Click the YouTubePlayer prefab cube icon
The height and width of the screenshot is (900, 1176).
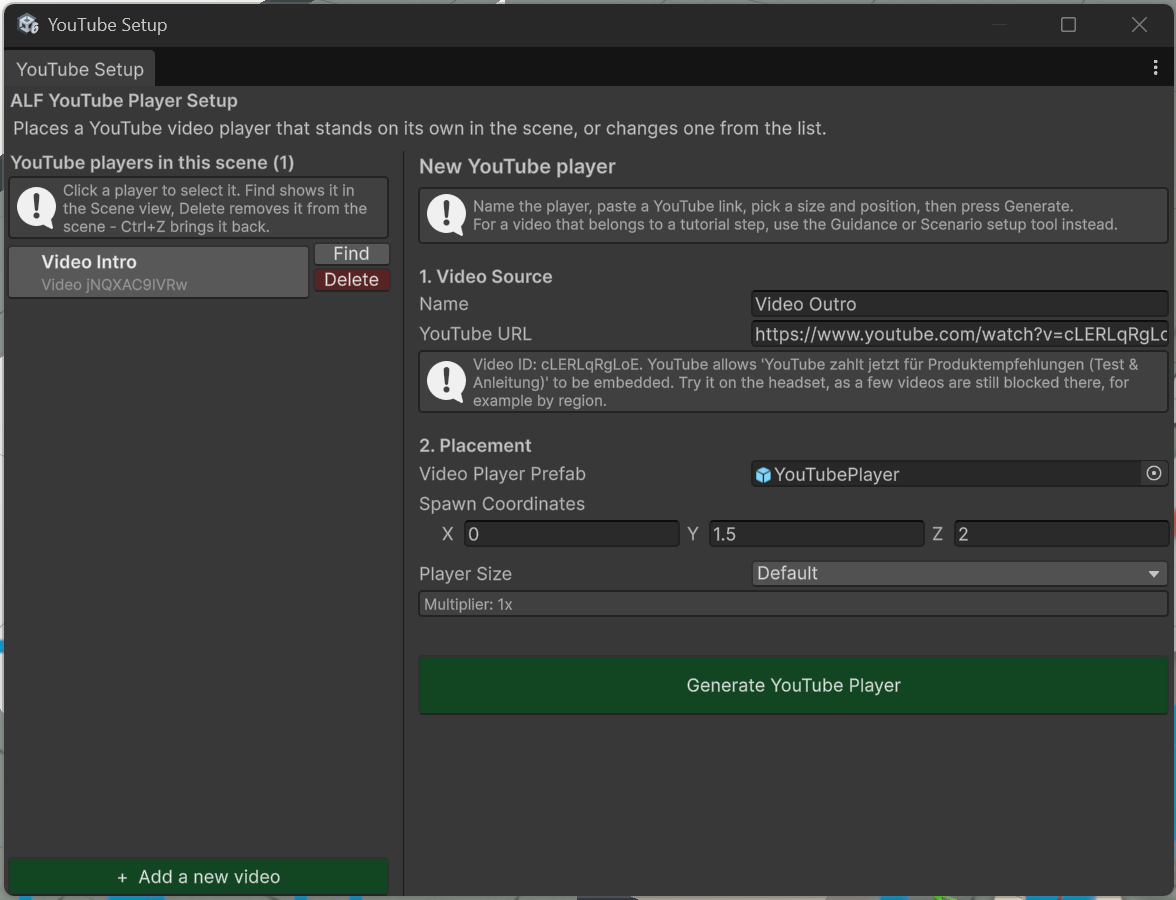763,475
